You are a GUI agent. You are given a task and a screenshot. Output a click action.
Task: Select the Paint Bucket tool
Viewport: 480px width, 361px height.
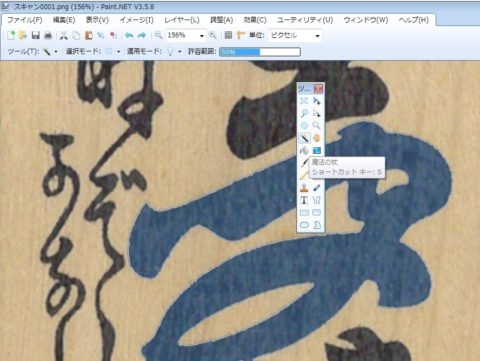click(304, 151)
